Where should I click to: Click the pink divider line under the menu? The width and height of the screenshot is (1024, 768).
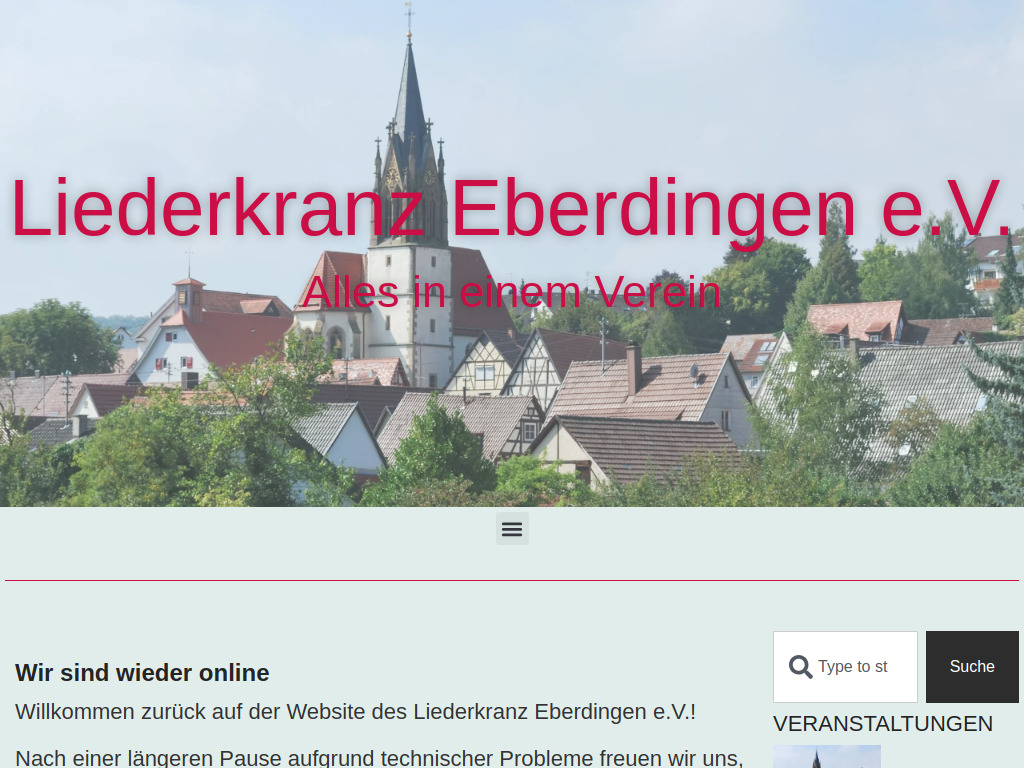tap(512, 578)
